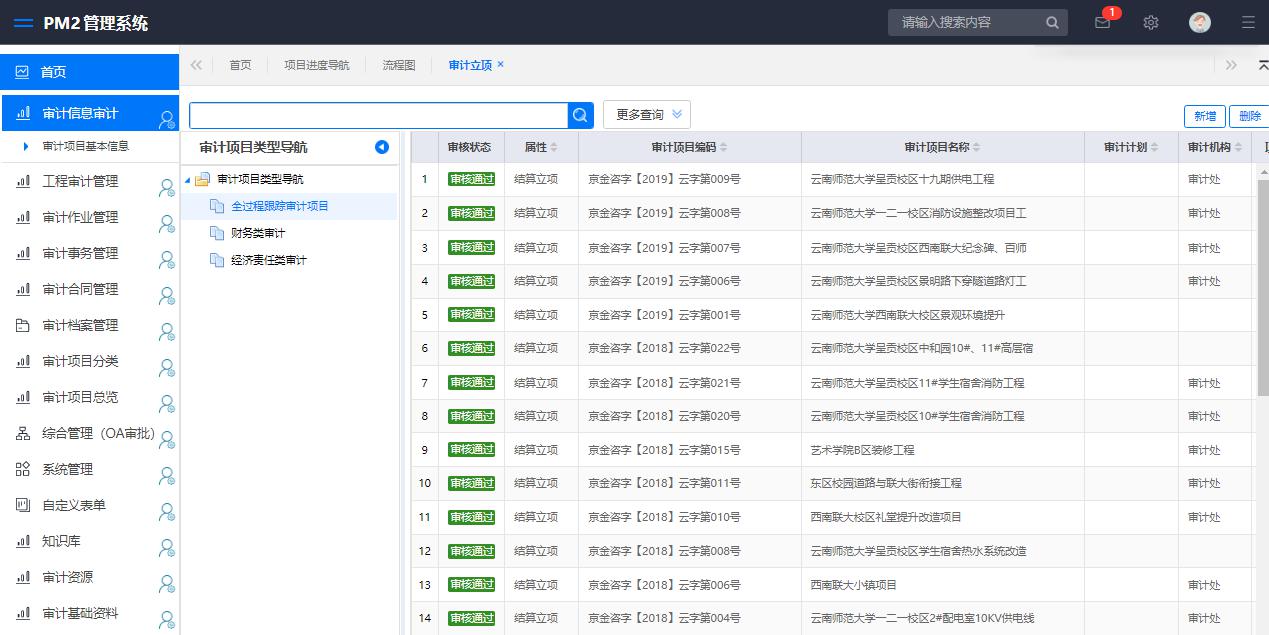
Task: Click the 删除 button
Action: pyautogui.click(x=1249, y=116)
